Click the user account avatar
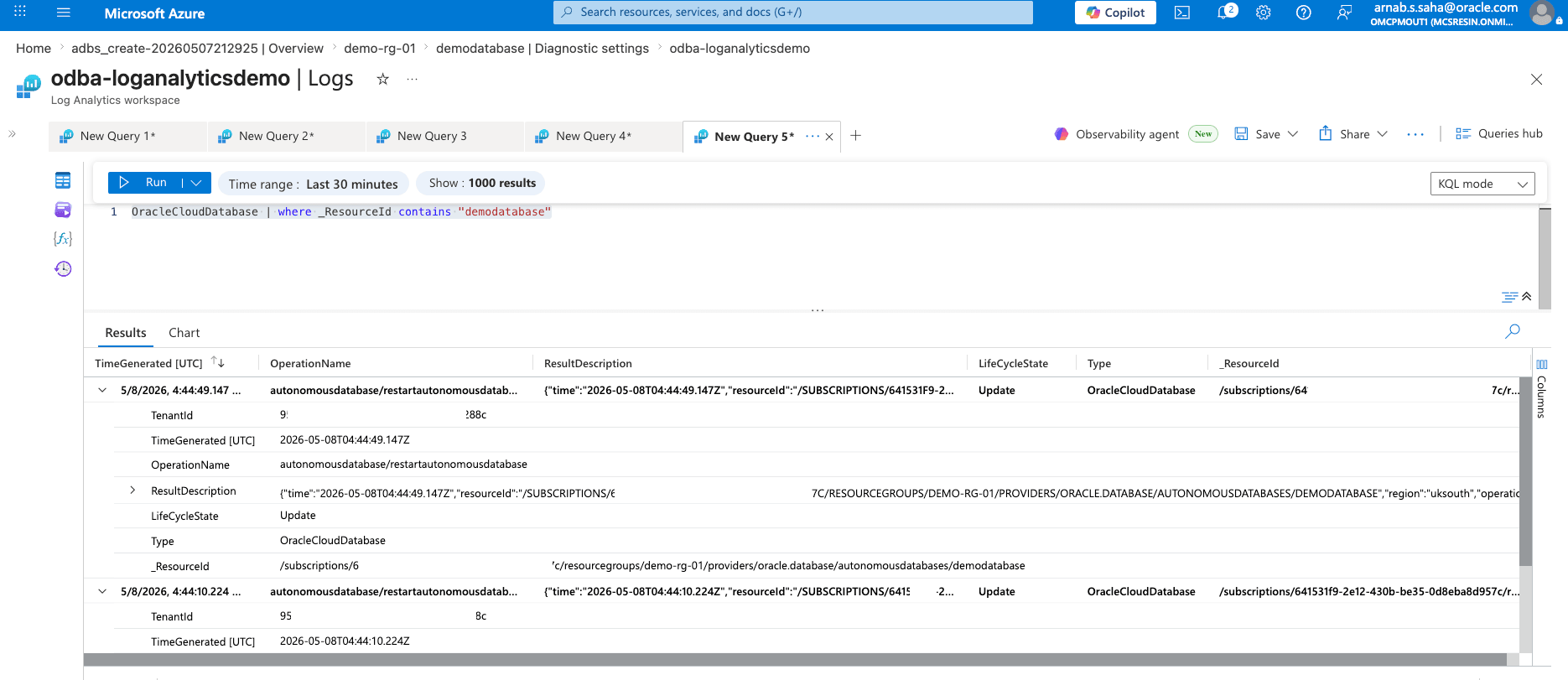Screen dimensions: 1568x680 tap(1542, 13)
